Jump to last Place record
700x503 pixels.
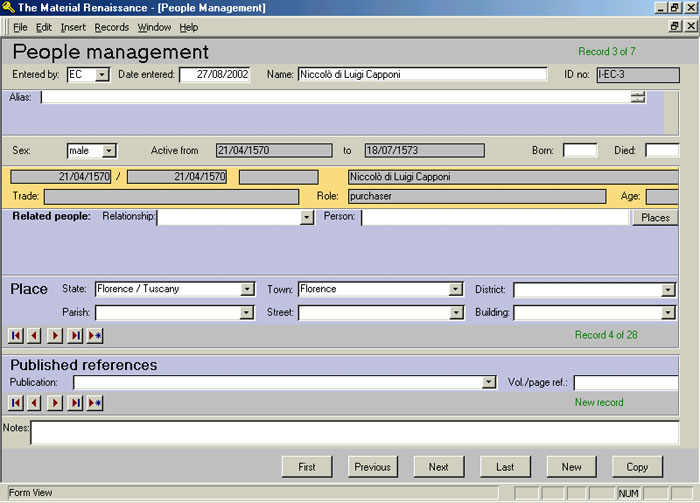point(75,335)
